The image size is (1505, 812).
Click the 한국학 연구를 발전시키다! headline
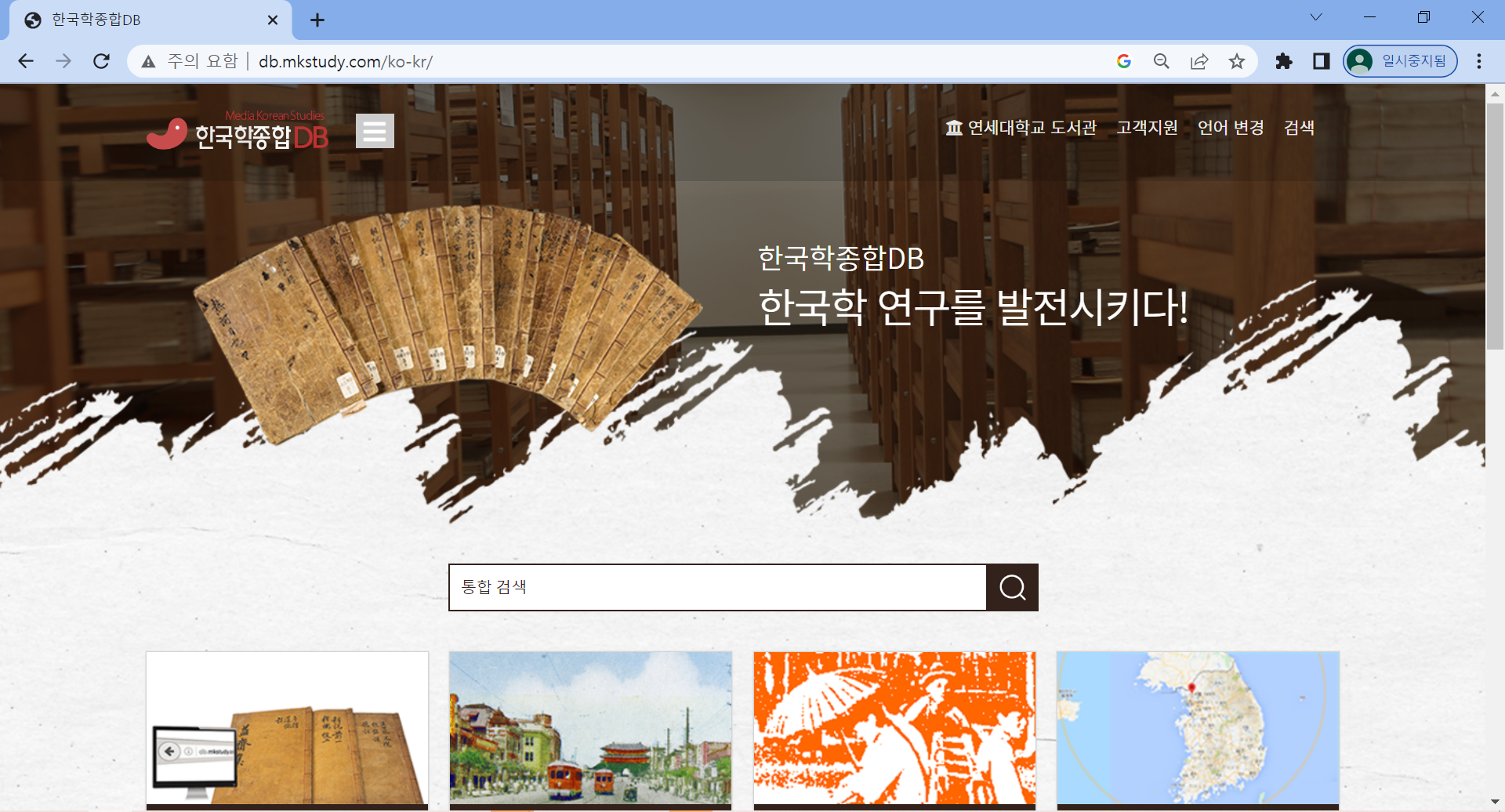pos(973,306)
